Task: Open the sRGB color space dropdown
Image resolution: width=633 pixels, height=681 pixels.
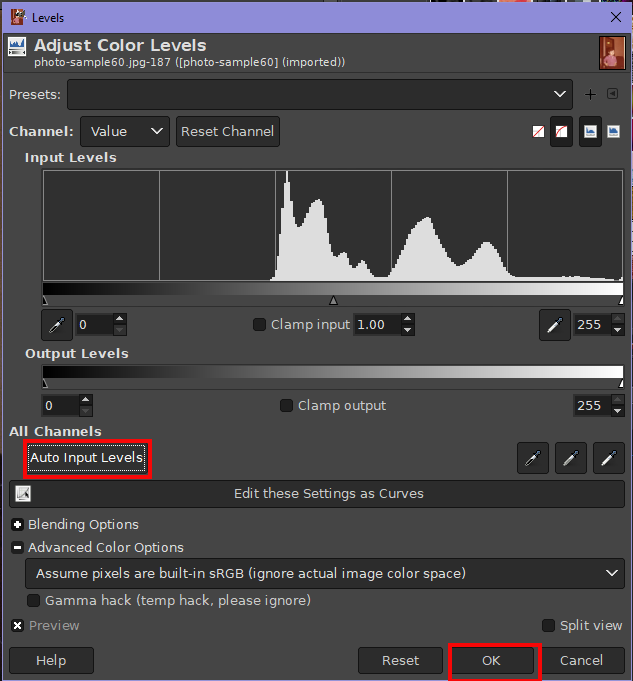Action: click(325, 574)
